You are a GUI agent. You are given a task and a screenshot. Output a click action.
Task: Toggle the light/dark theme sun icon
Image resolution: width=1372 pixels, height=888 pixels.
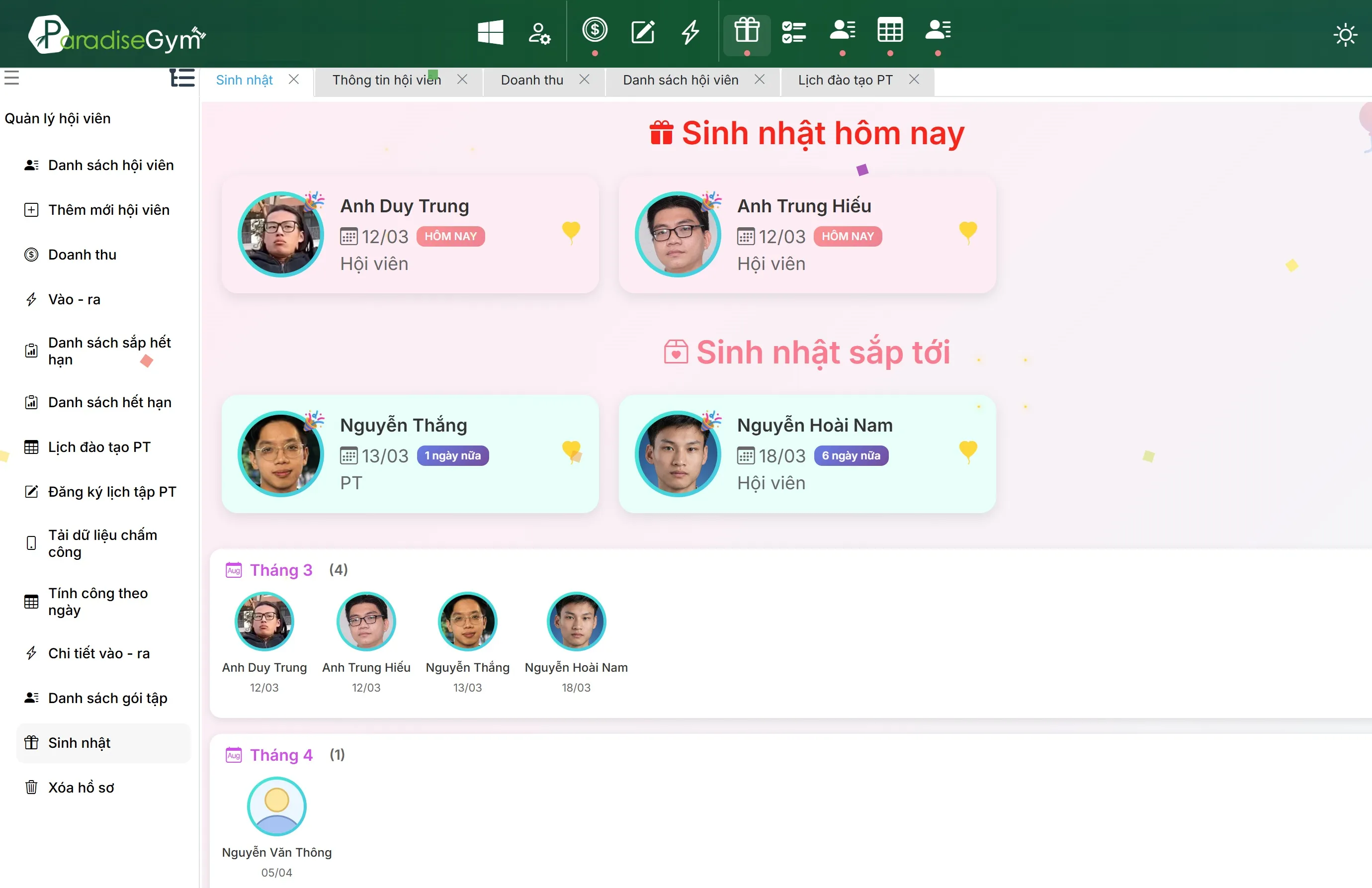(x=1345, y=35)
